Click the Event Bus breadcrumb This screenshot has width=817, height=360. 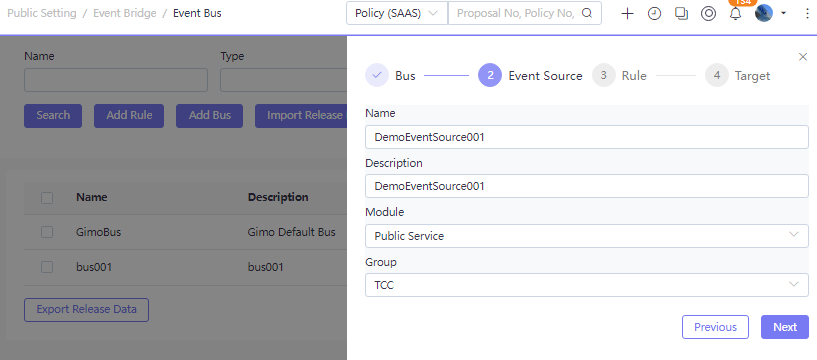click(x=197, y=14)
